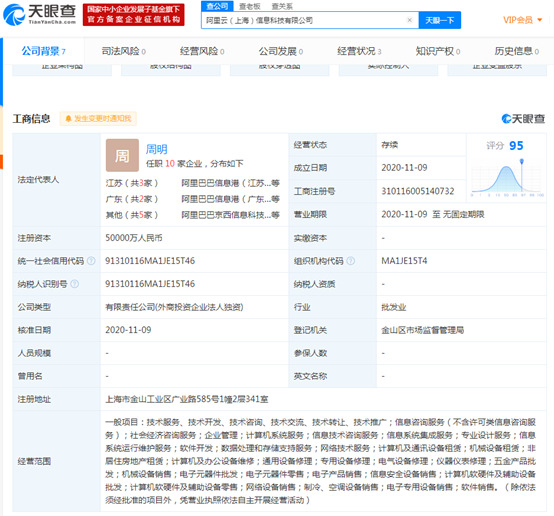Click the bell icon in change notification button

(x=69, y=118)
